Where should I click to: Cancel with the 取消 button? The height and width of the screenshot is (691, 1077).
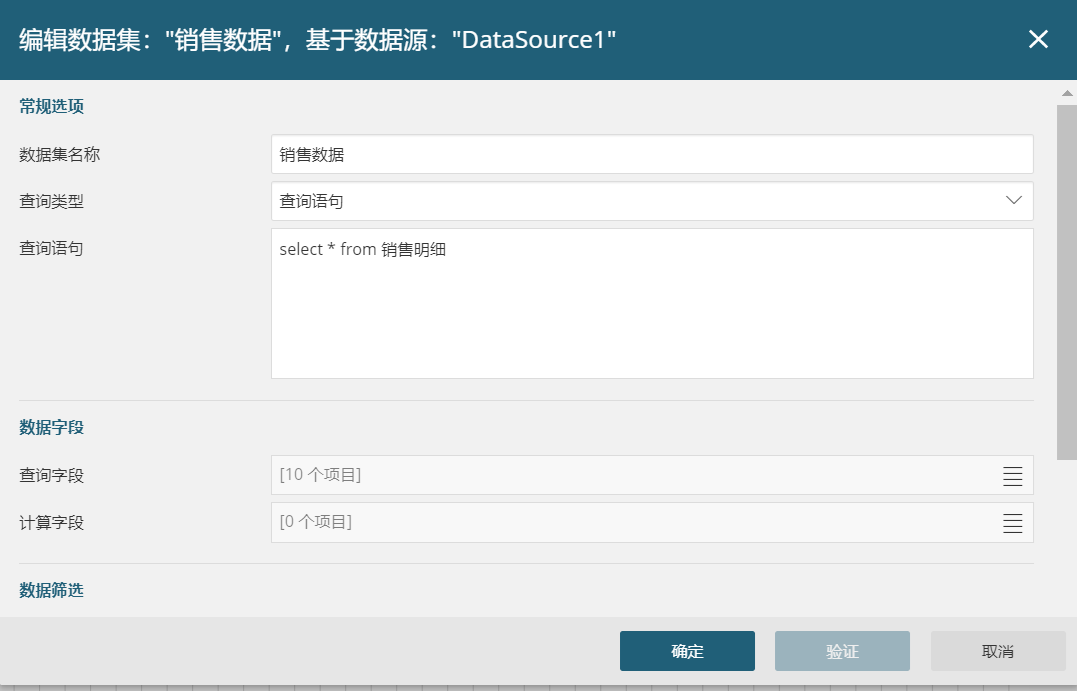tap(997, 651)
